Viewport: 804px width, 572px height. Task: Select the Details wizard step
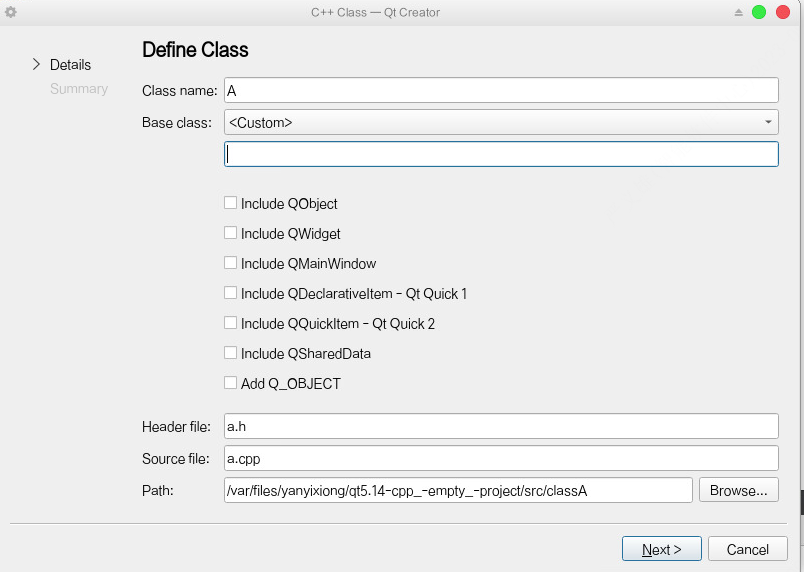tap(70, 65)
